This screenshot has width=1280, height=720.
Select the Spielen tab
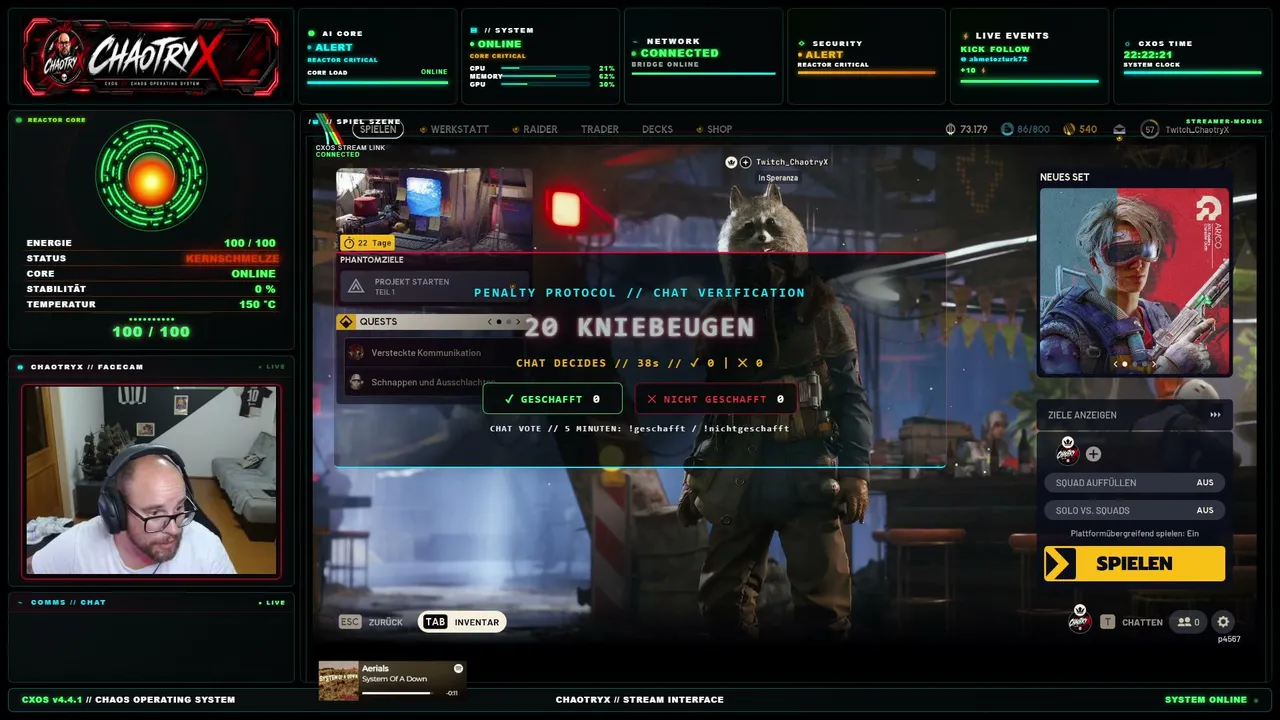378,129
